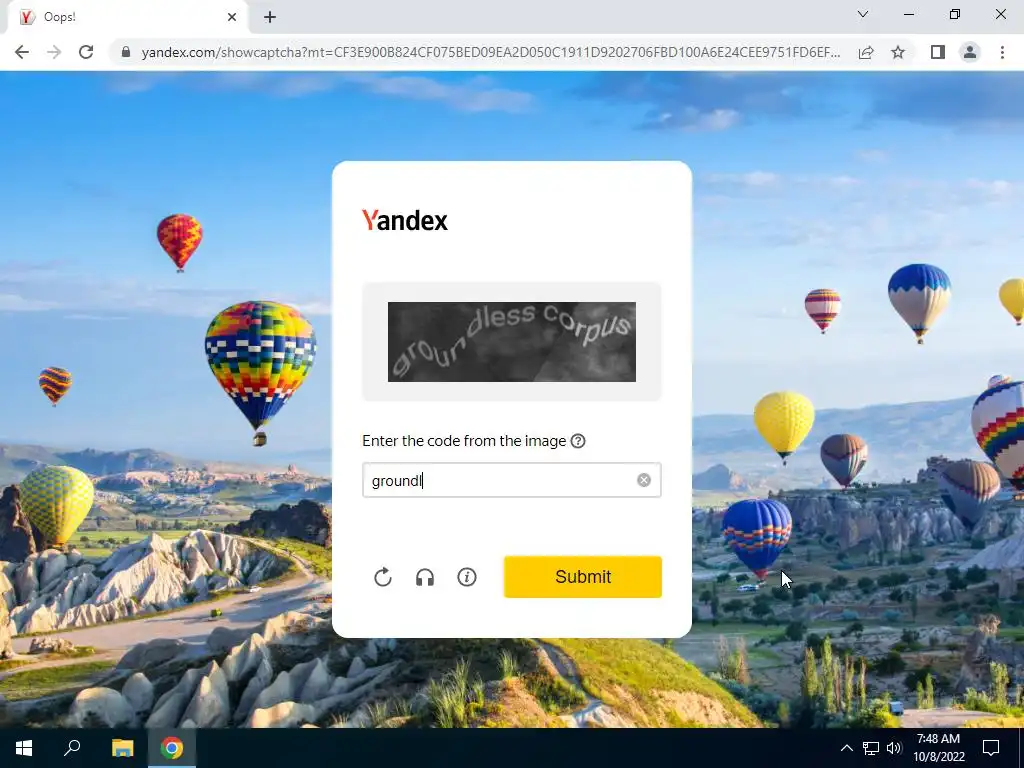Open a new browser tab
This screenshot has width=1024, height=768.
(270, 18)
